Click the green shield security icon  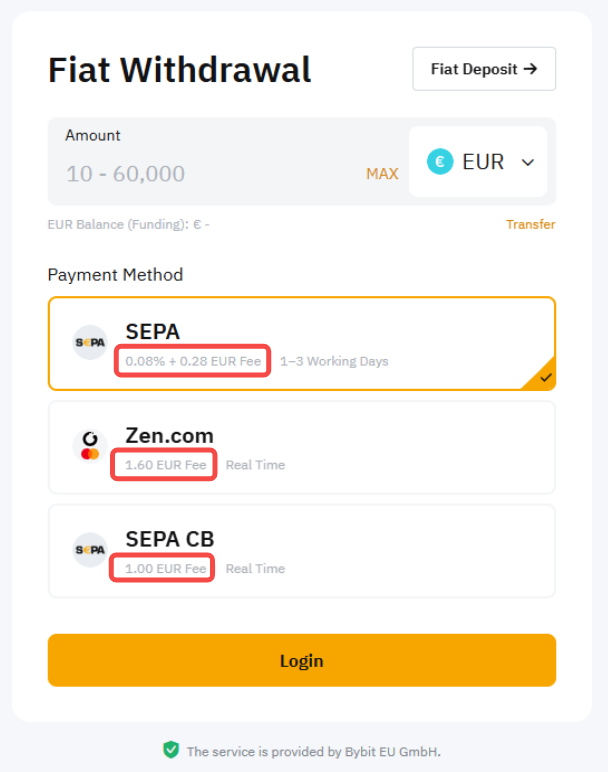point(171,750)
